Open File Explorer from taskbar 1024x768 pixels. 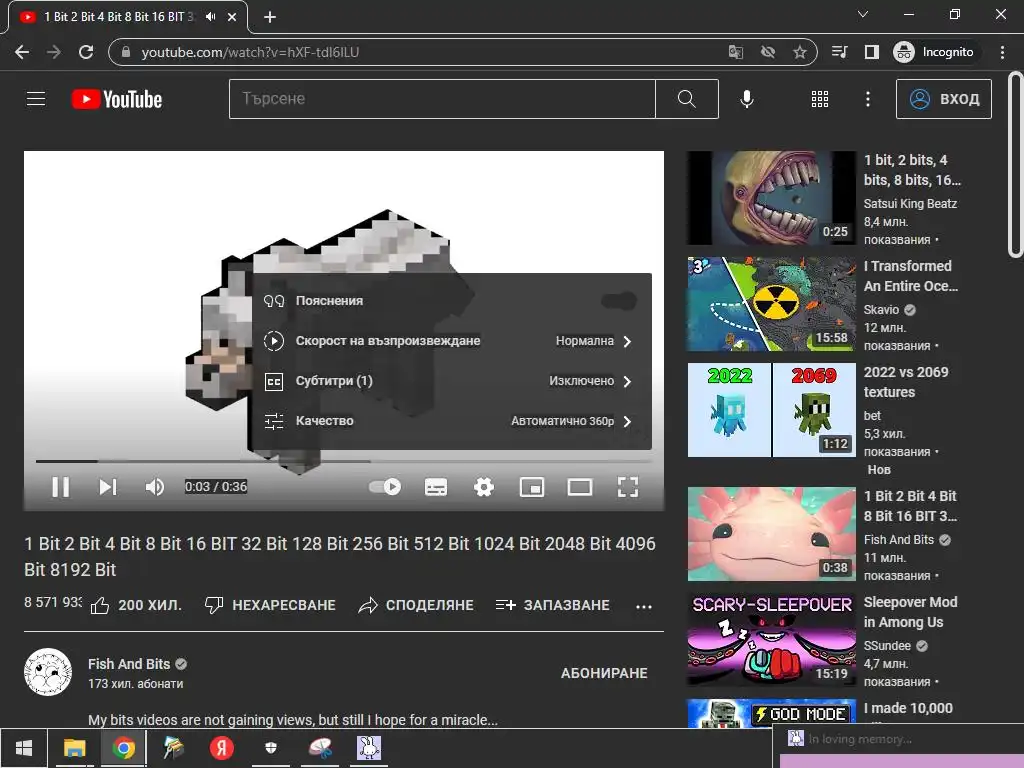point(74,748)
